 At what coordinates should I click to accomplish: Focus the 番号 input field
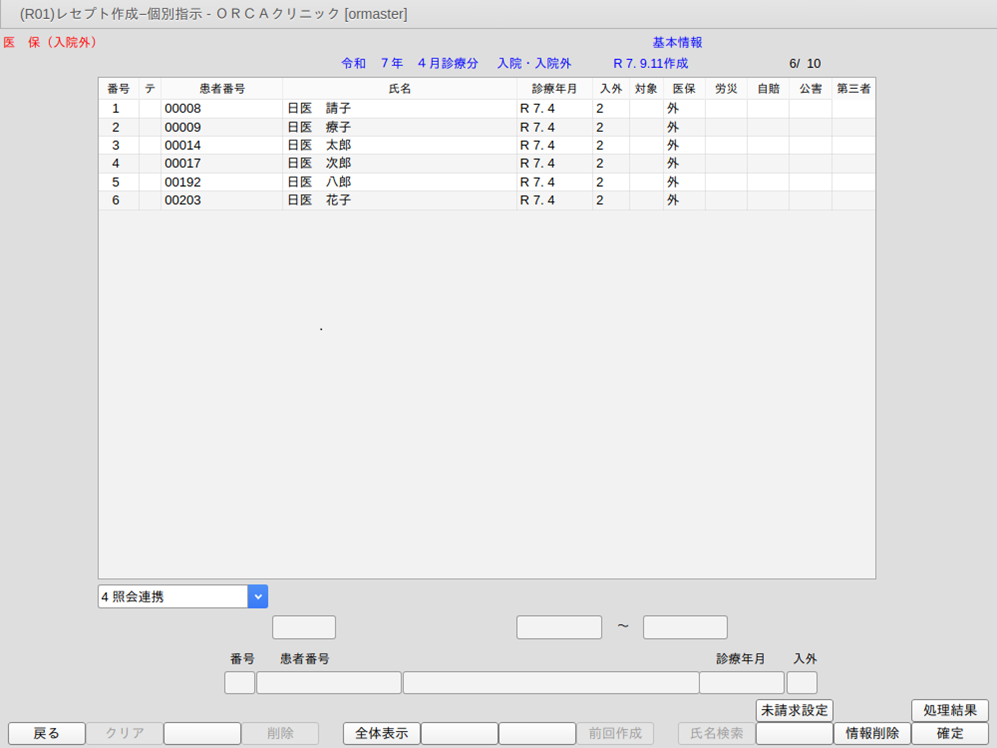(240, 683)
